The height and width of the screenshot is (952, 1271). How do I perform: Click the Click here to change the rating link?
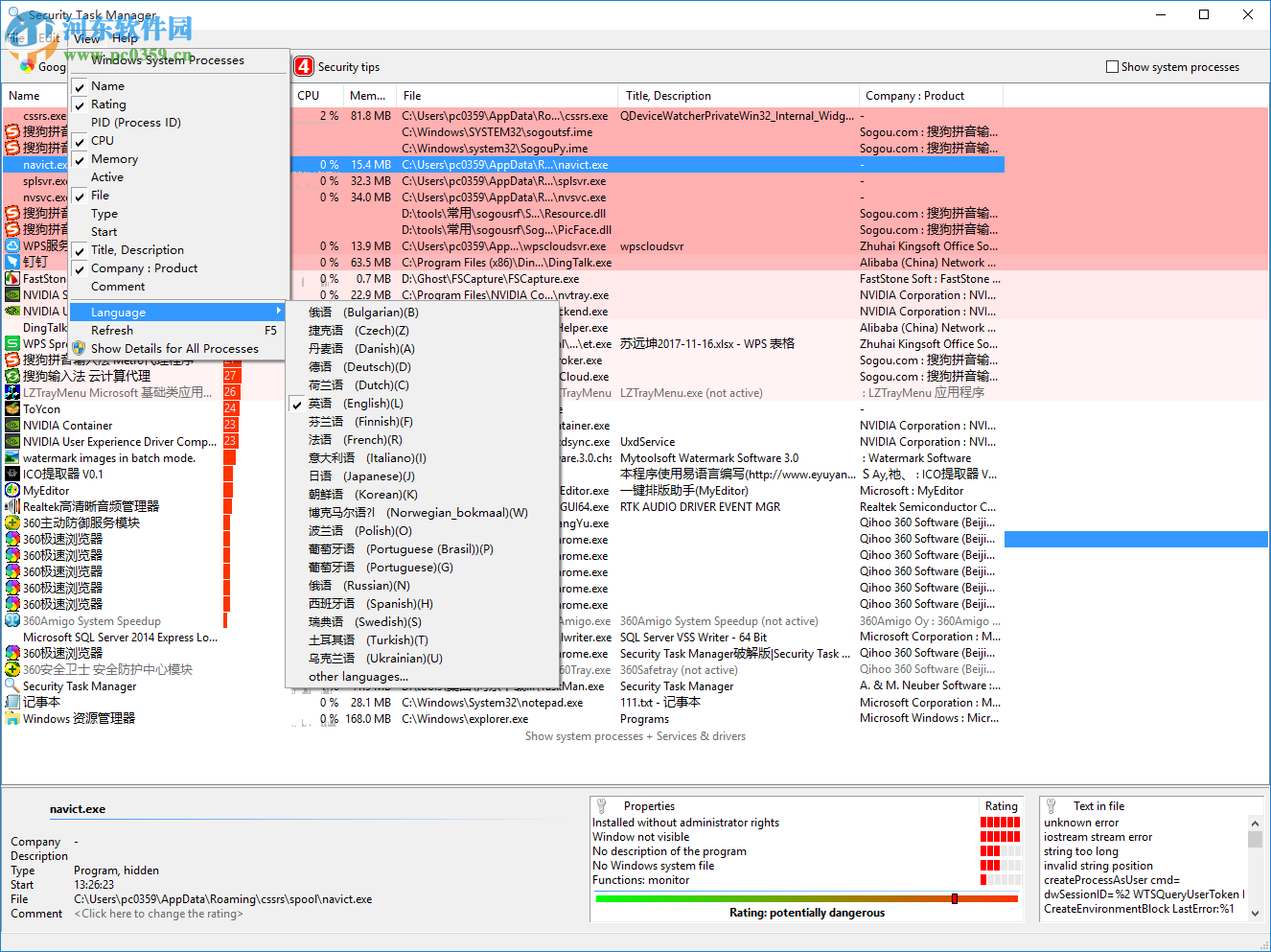158,913
